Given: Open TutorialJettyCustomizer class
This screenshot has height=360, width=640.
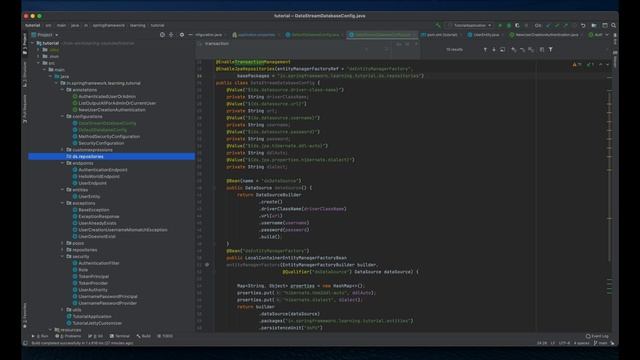Looking at the screenshot, I should tap(94, 323).
